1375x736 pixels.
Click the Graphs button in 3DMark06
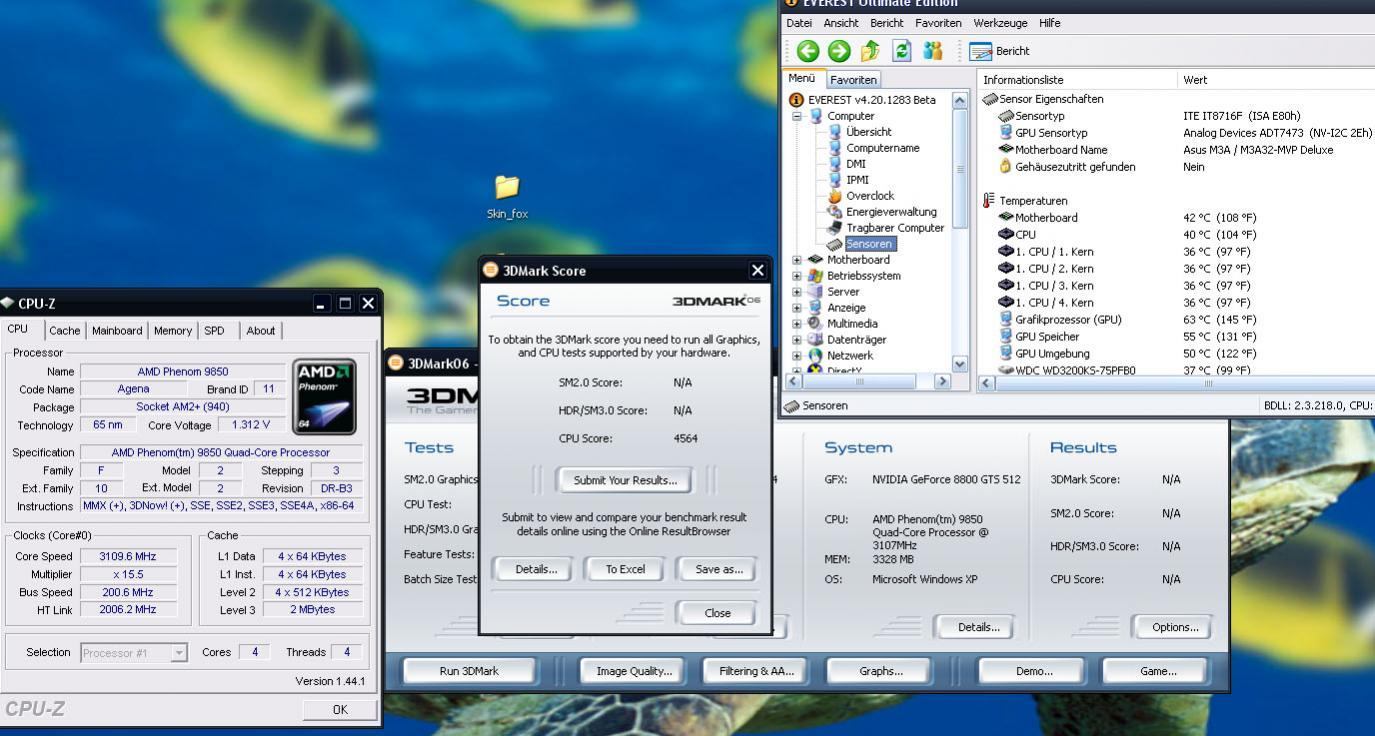881,671
